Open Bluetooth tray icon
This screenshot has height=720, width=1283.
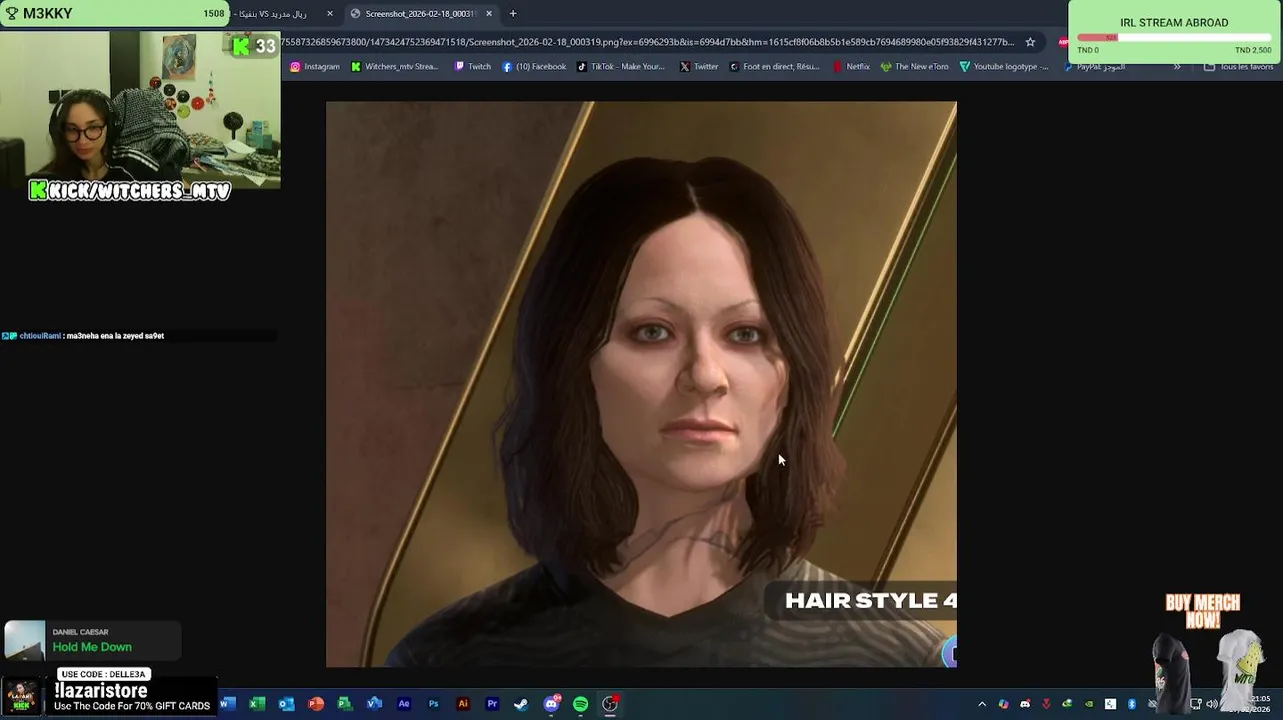(1132, 704)
